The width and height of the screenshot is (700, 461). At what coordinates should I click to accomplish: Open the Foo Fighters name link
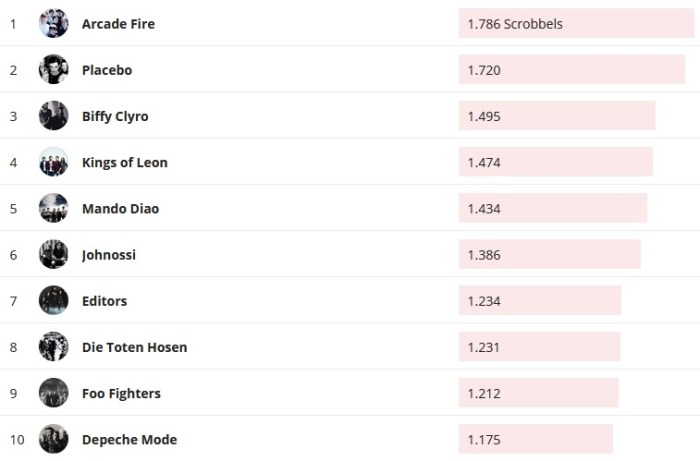121,393
